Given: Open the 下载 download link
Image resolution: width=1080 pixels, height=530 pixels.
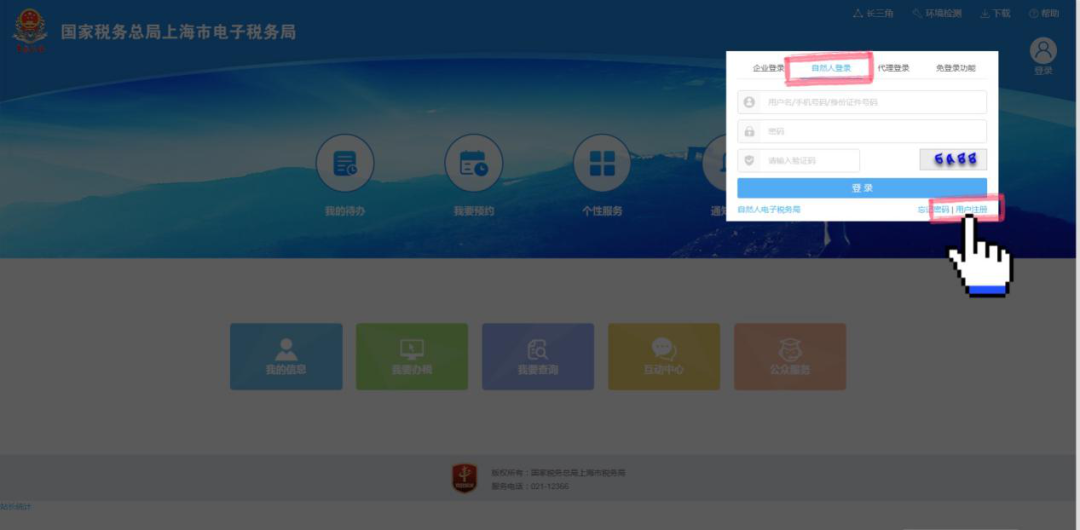Looking at the screenshot, I should pyautogui.click(x=995, y=14).
